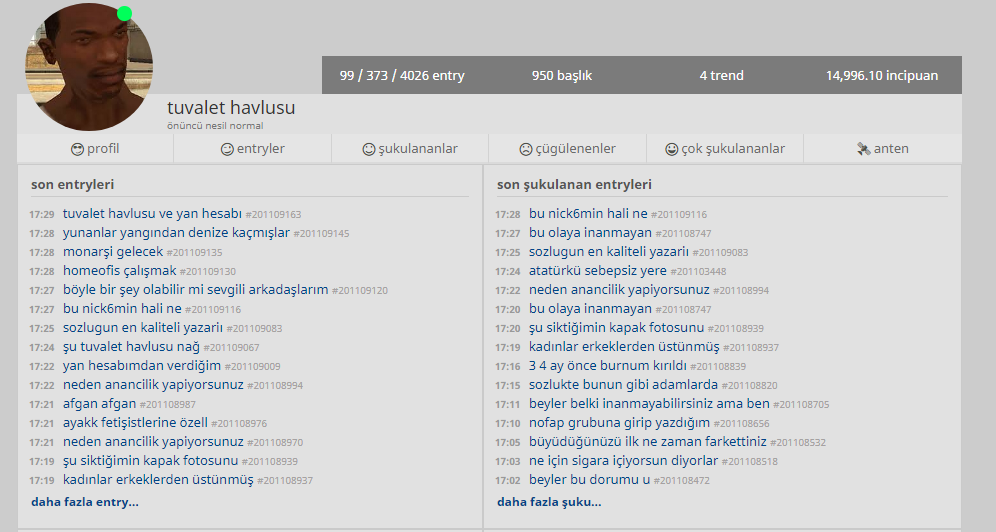Click entry ID #201109163

273,215
